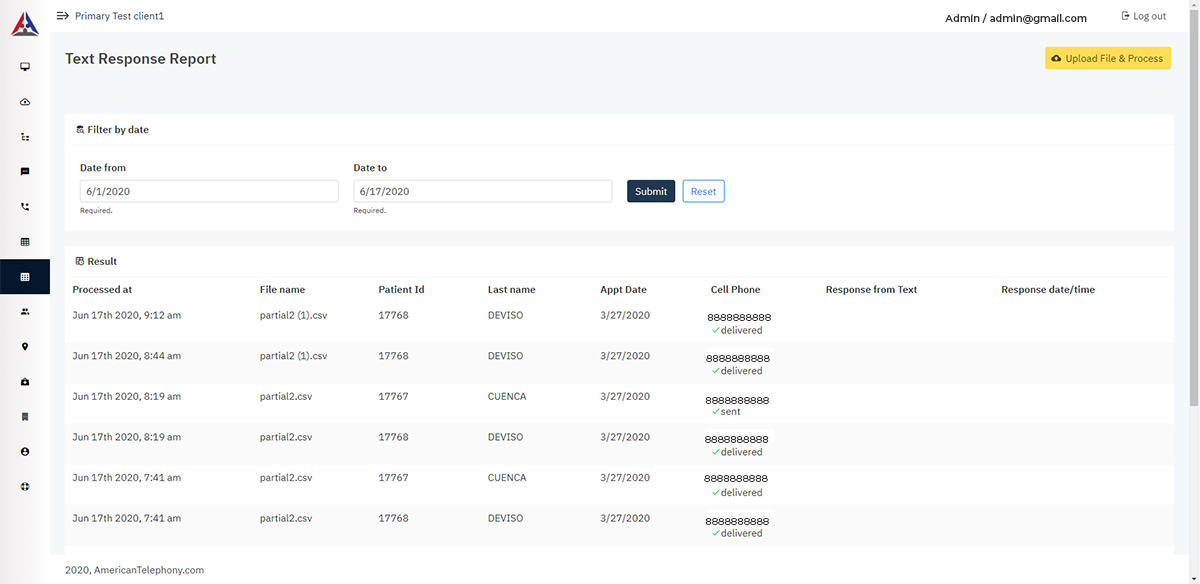The height and width of the screenshot is (584, 1200).
Task: Focus the Date from input field
Action: click(x=209, y=191)
